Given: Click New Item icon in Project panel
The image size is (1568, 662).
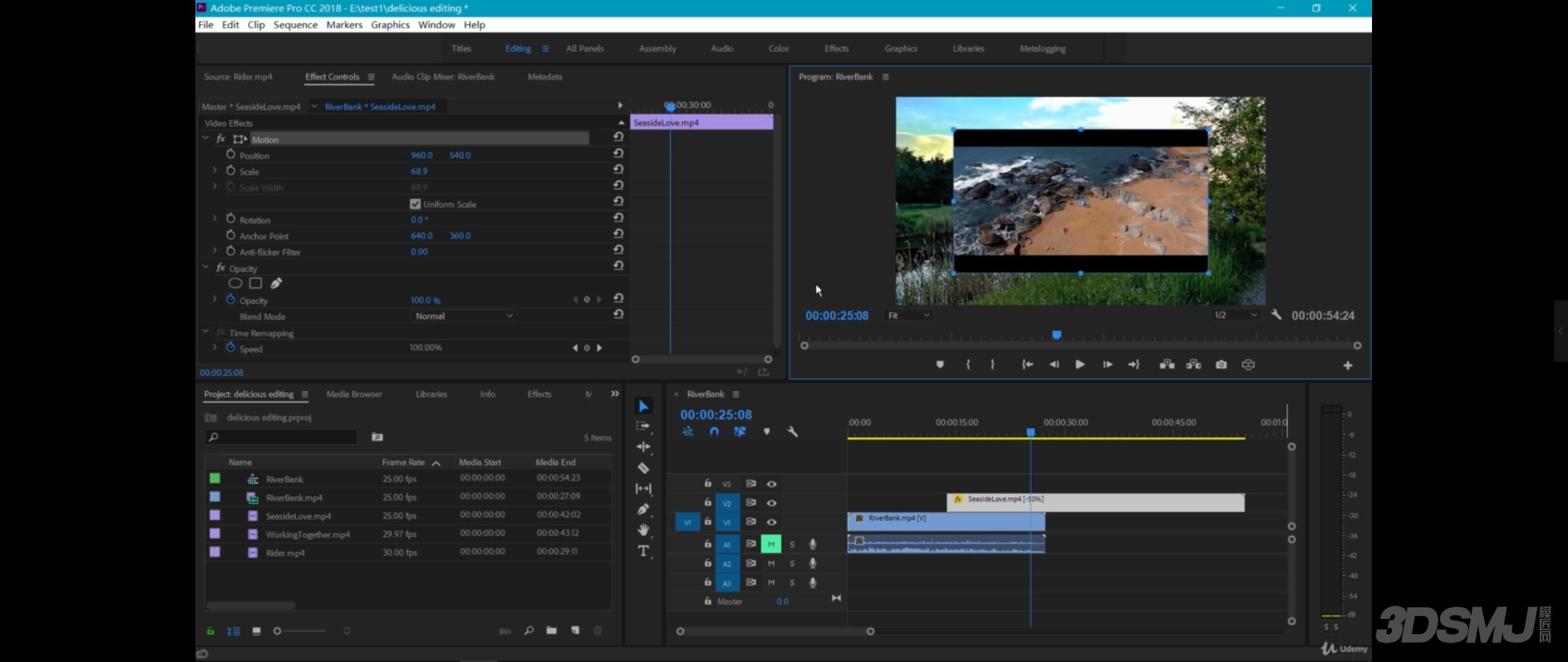Looking at the screenshot, I should [x=575, y=631].
